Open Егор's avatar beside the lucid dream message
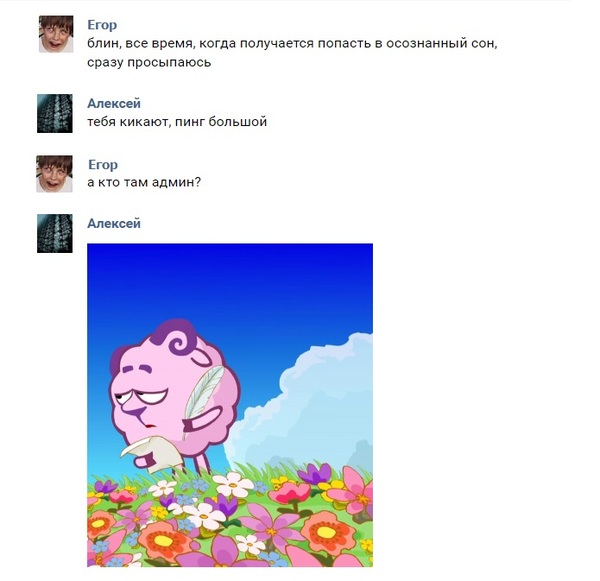600x581 pixels. click(x=56, y=34)
